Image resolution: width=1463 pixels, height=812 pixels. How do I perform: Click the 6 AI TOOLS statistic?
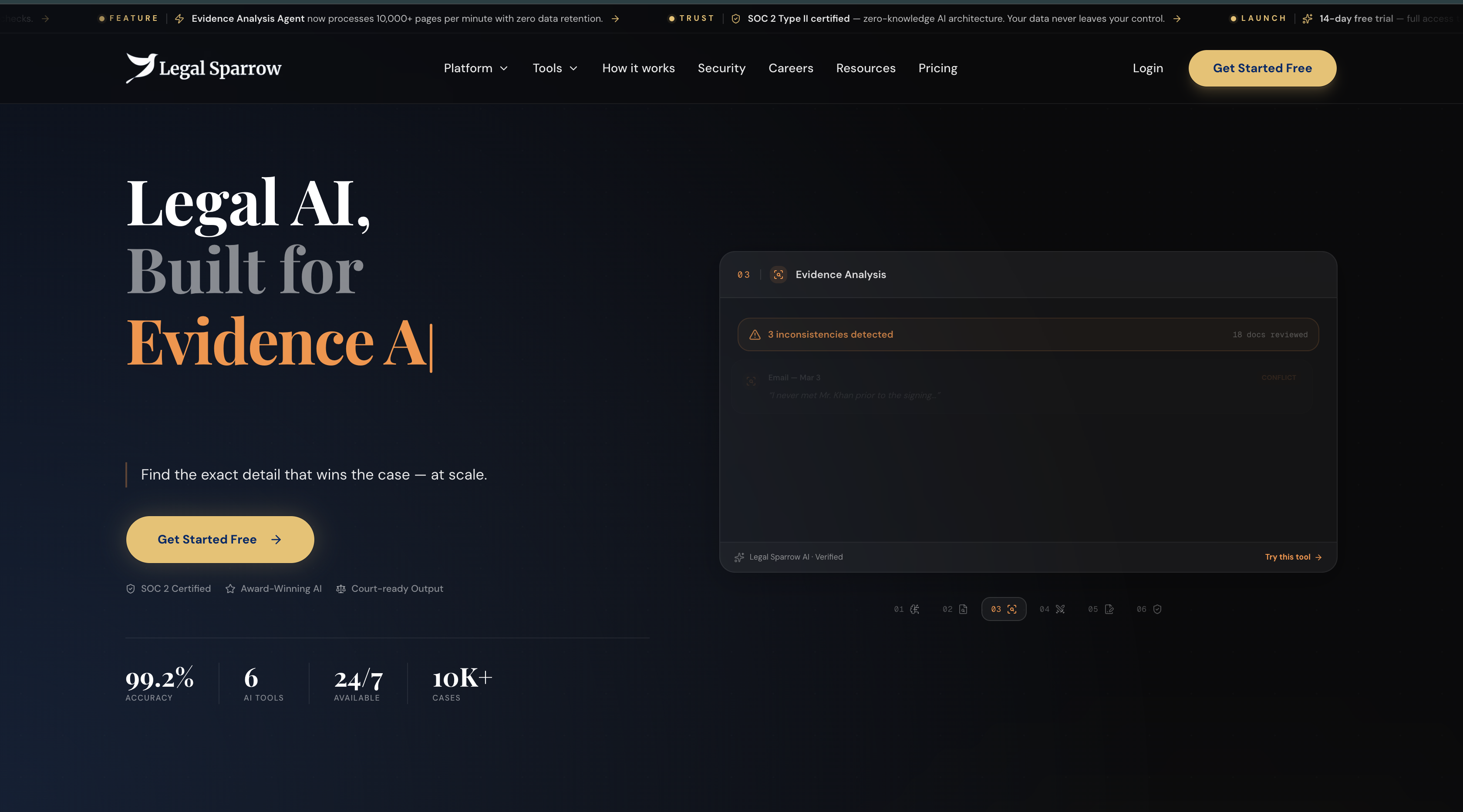[263, 684]
